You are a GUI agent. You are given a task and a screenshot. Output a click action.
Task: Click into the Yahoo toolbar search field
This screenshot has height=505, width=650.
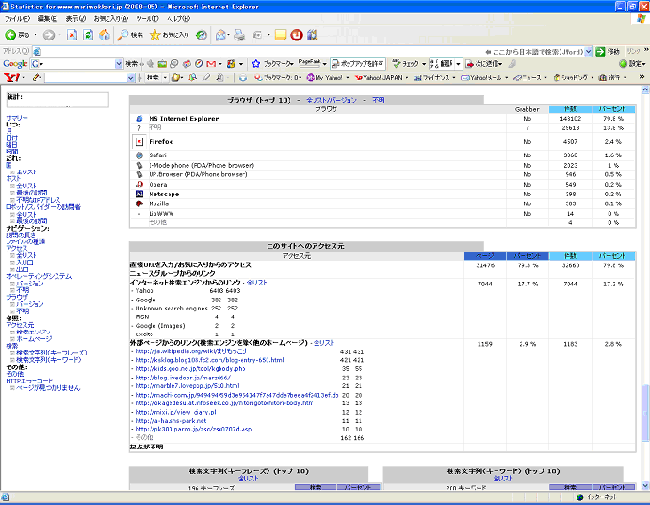tap(85, 78)
